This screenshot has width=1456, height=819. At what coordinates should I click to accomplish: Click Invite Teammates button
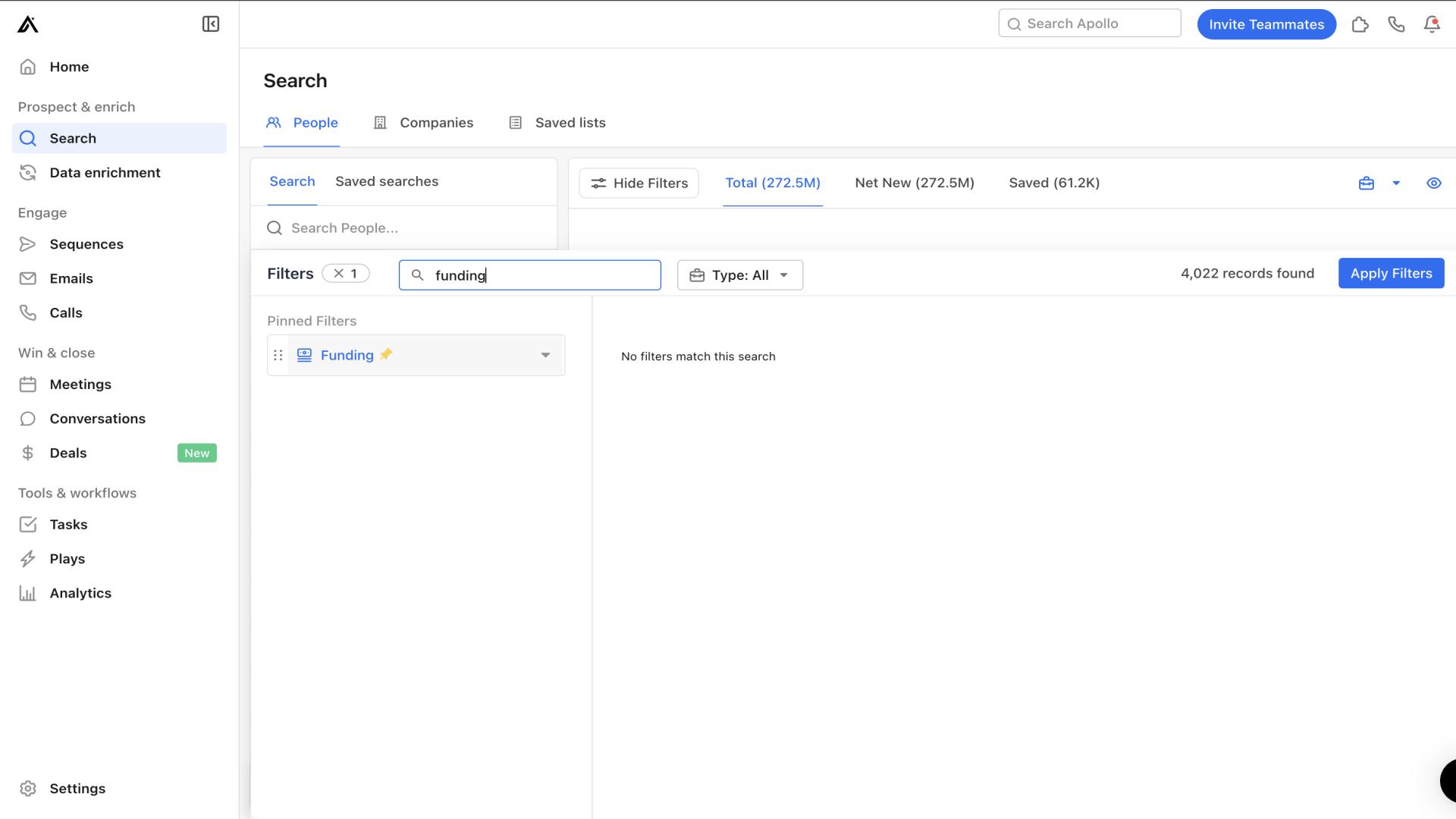click(1266, 24)
